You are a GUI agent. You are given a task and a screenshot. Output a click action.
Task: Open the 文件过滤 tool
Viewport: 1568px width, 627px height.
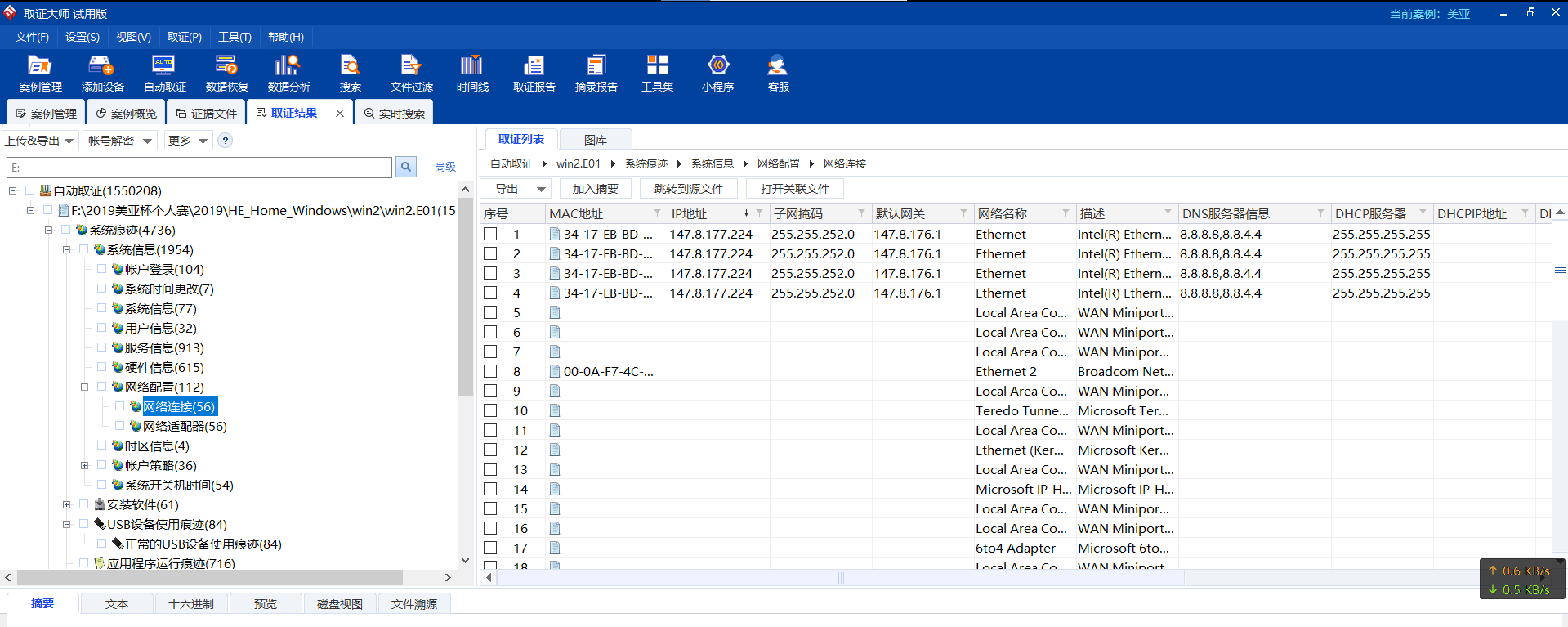[411, 73]
